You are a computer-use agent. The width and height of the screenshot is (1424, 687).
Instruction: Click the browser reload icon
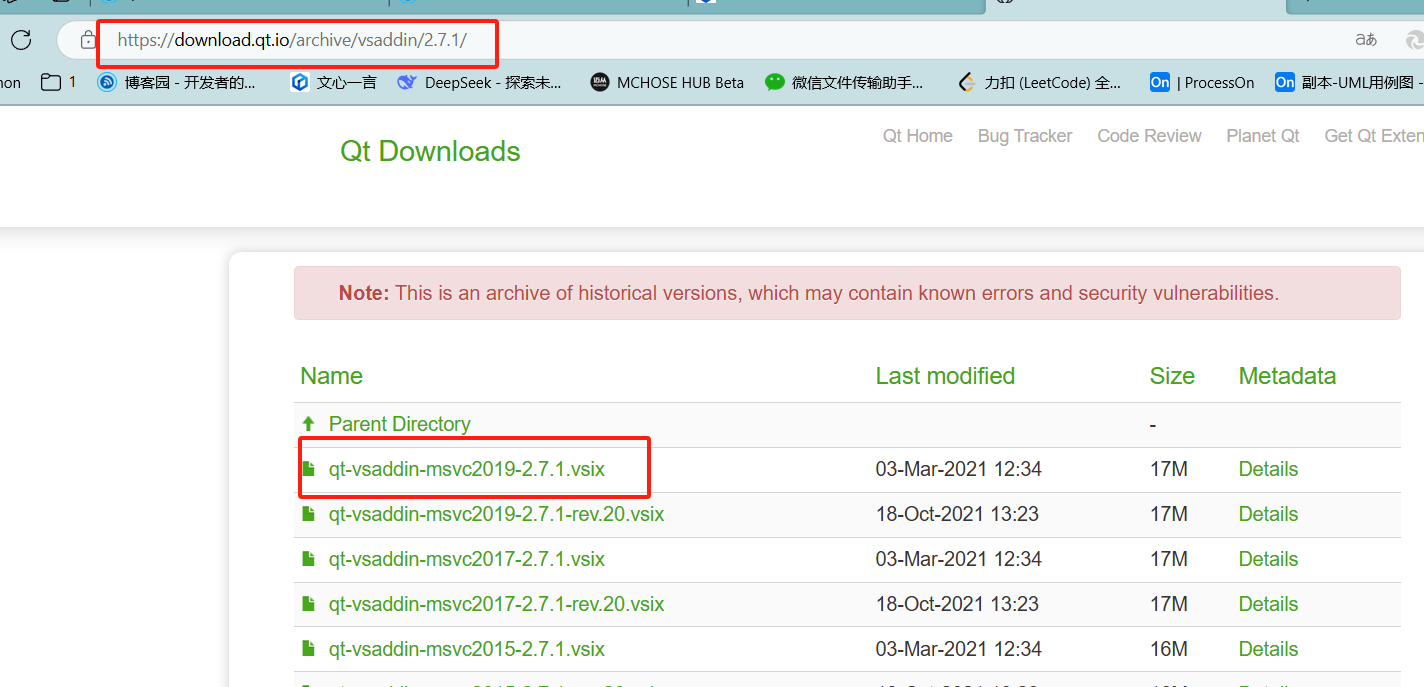(21, 40)
